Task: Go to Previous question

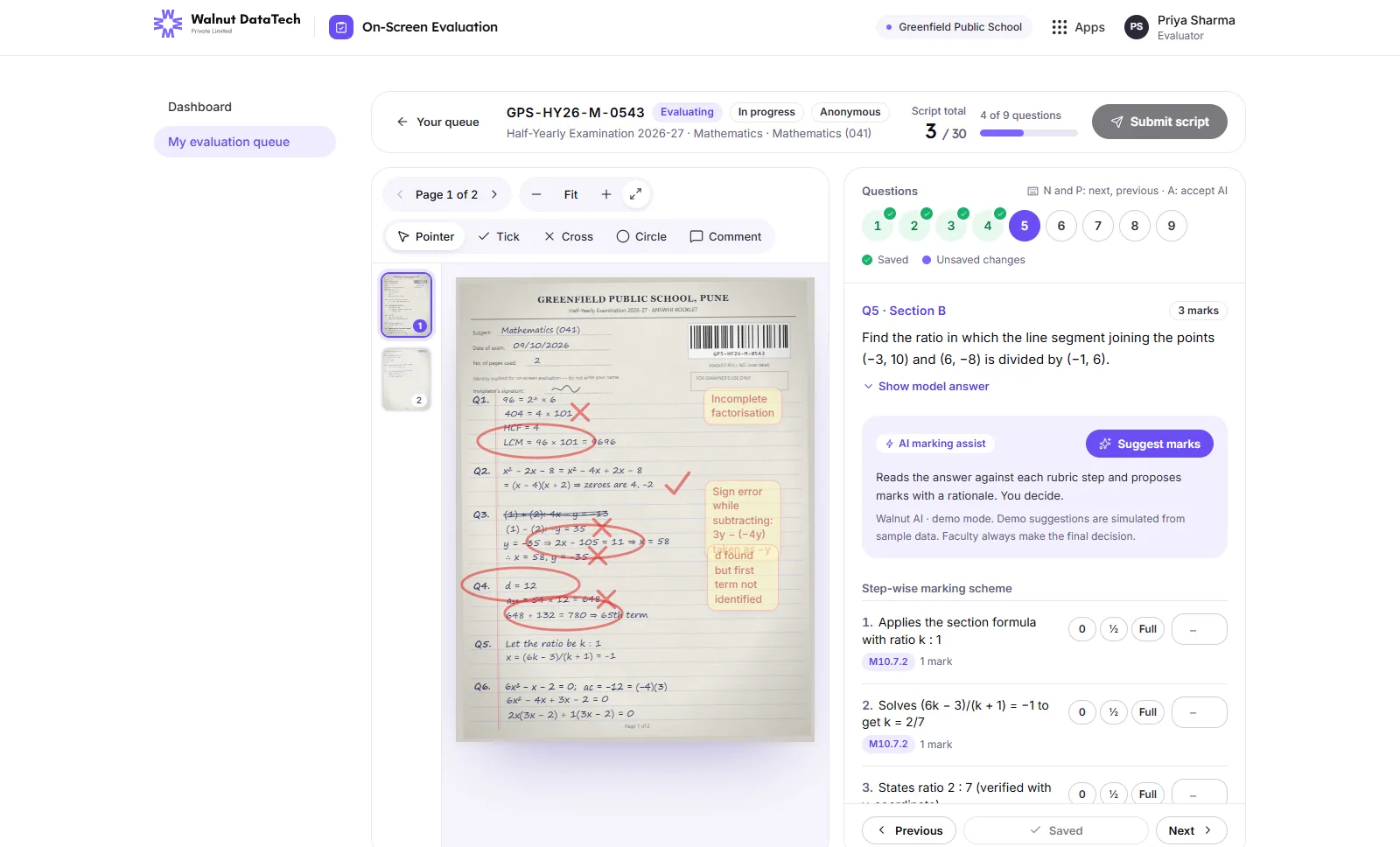Action: coord(911,830)
